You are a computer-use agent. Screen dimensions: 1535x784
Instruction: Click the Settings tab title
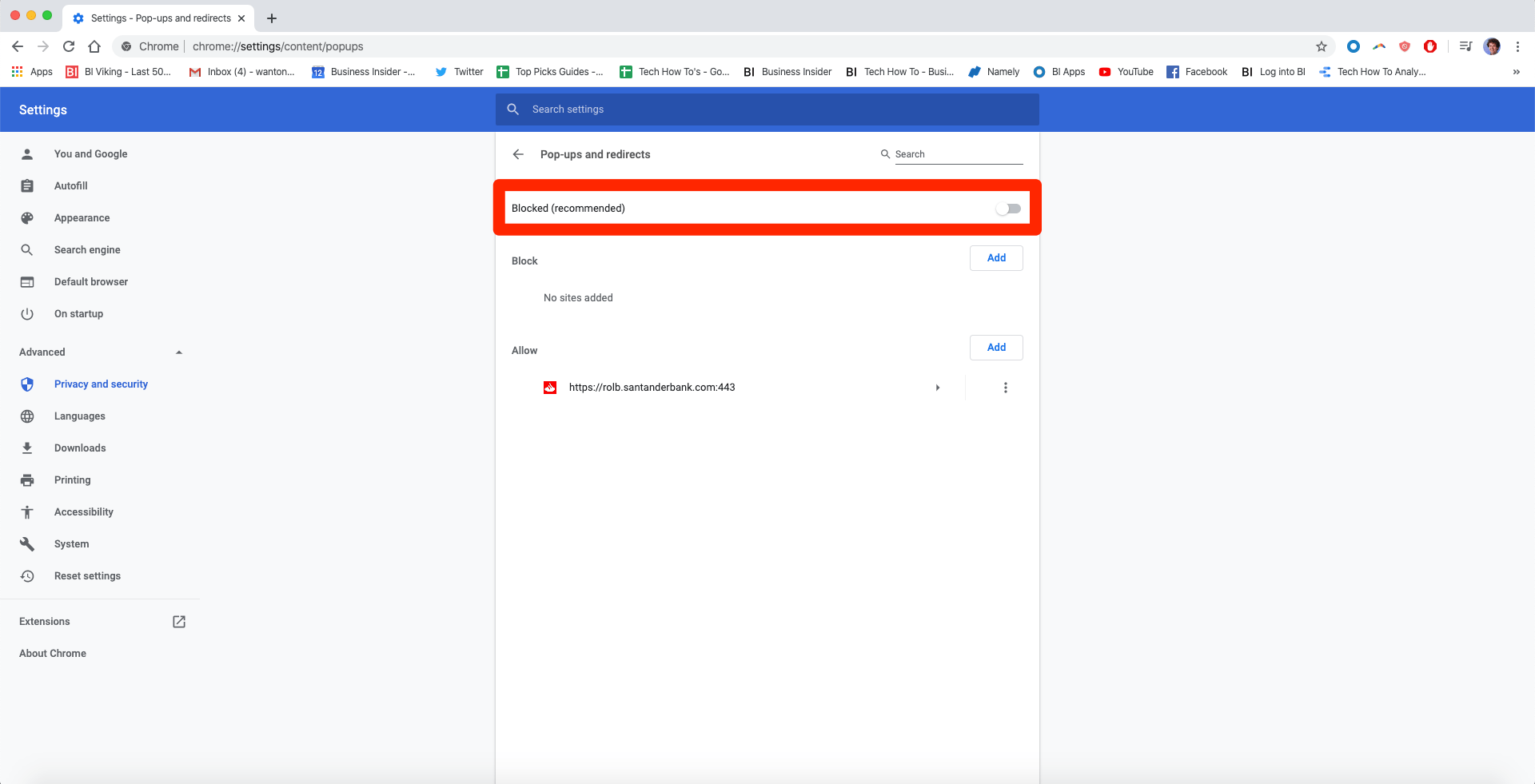coord(161,18)
